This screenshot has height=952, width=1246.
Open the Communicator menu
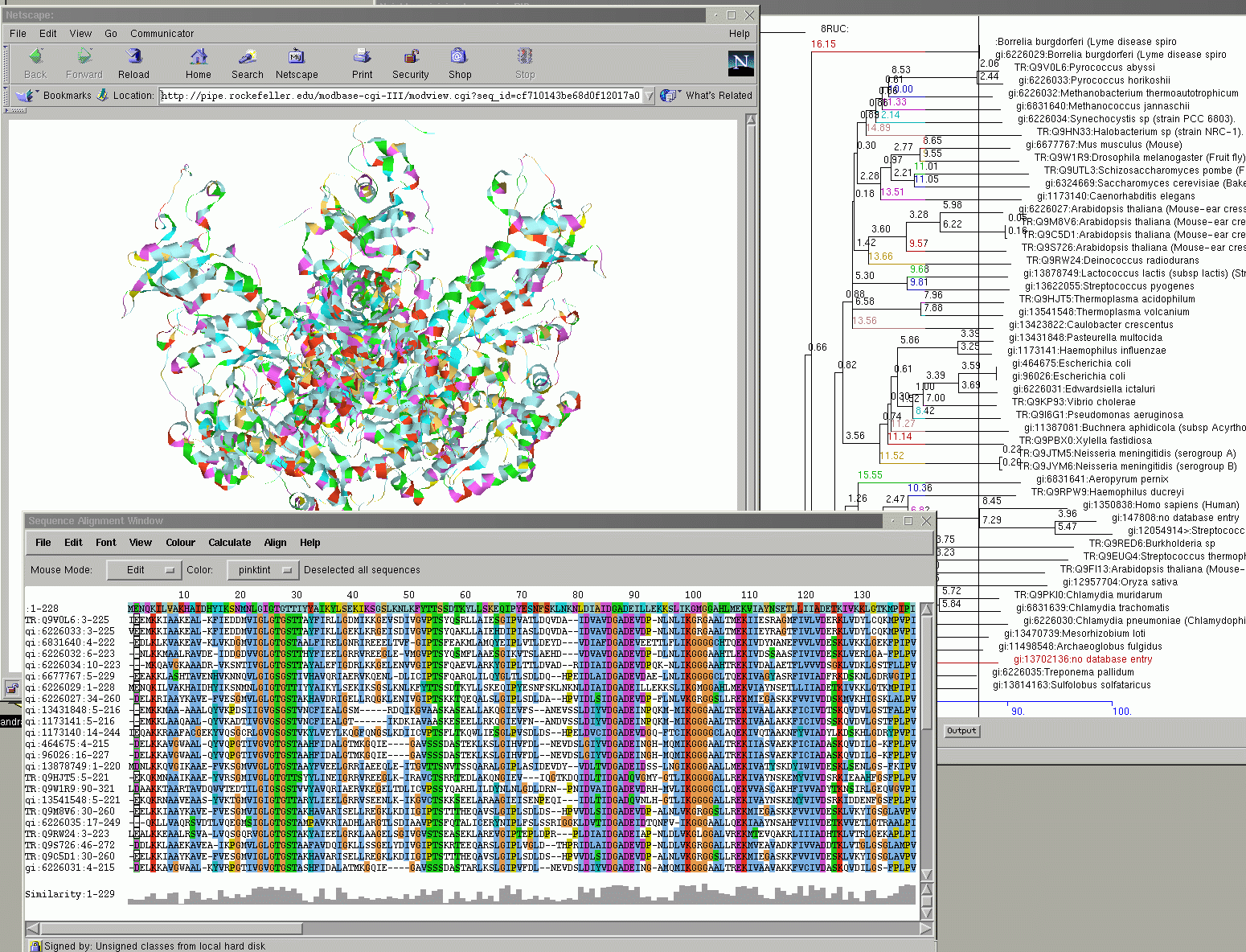tap(162, 34)
